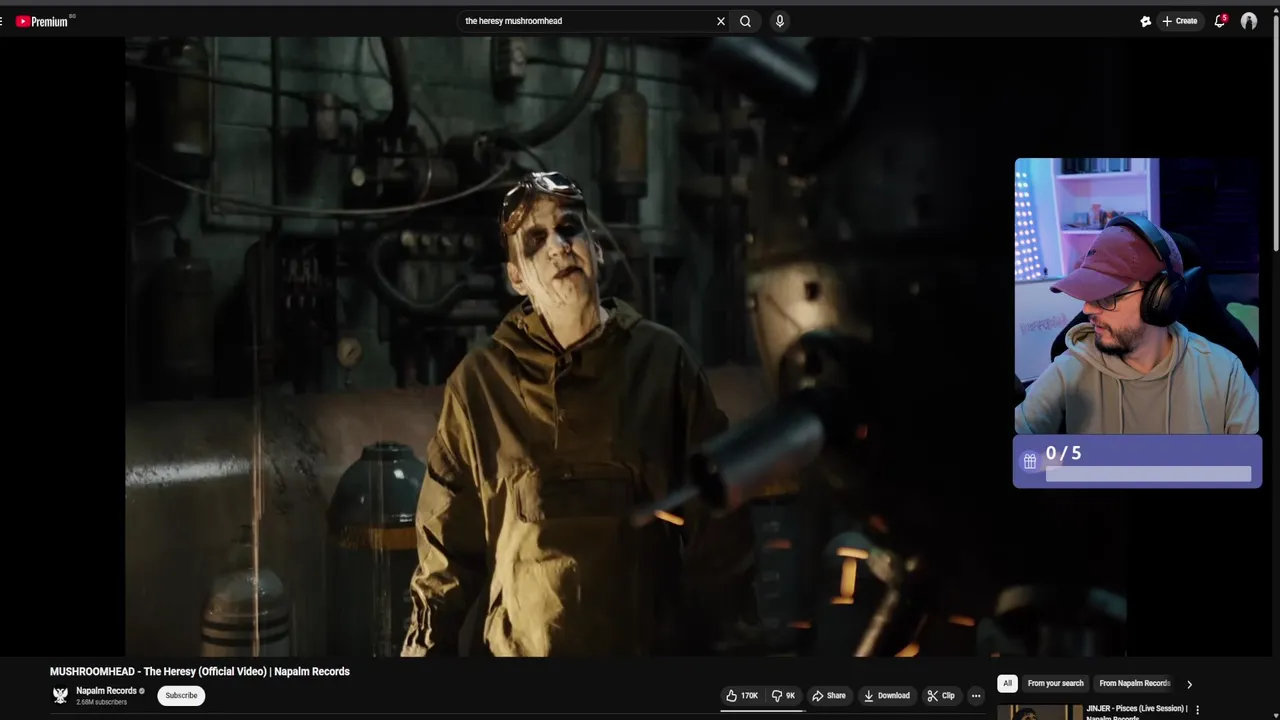1280x720 pixels.
Task: Click the JINJER Pisces video thumbnail
Action: click(1040, 712)
